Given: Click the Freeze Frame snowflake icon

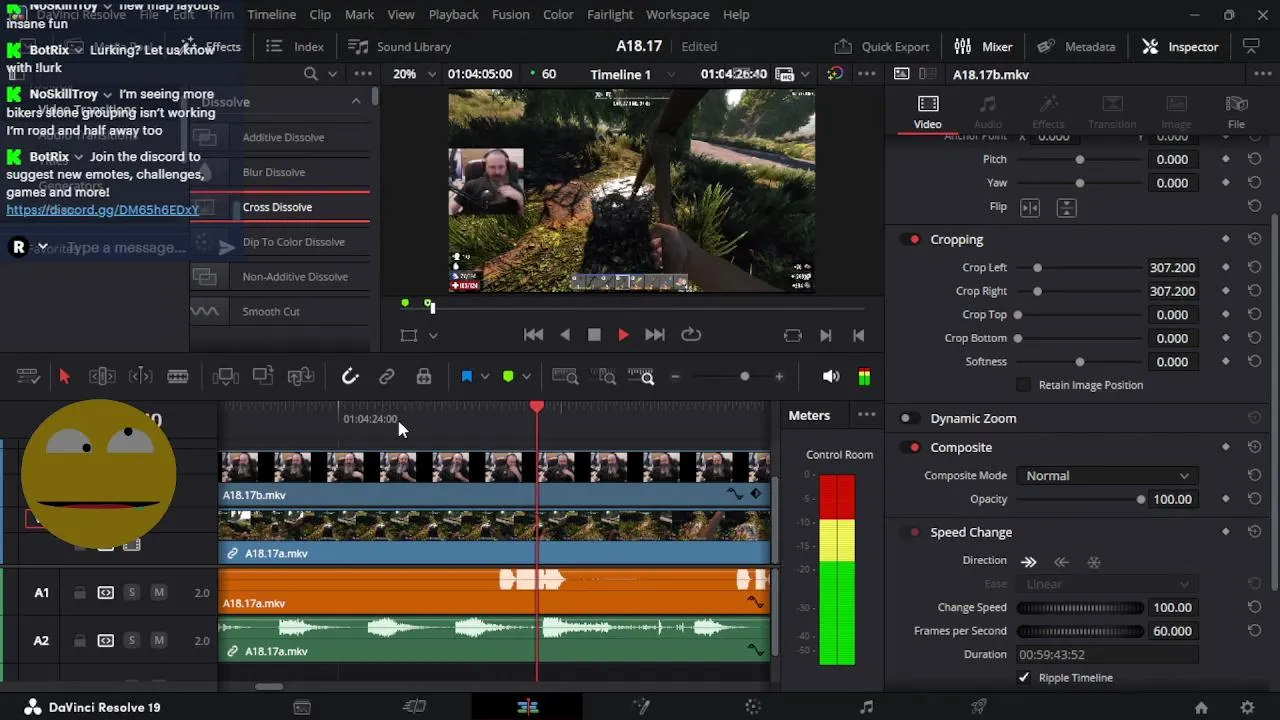Looking at the screenshot, I should point(1094,562).
